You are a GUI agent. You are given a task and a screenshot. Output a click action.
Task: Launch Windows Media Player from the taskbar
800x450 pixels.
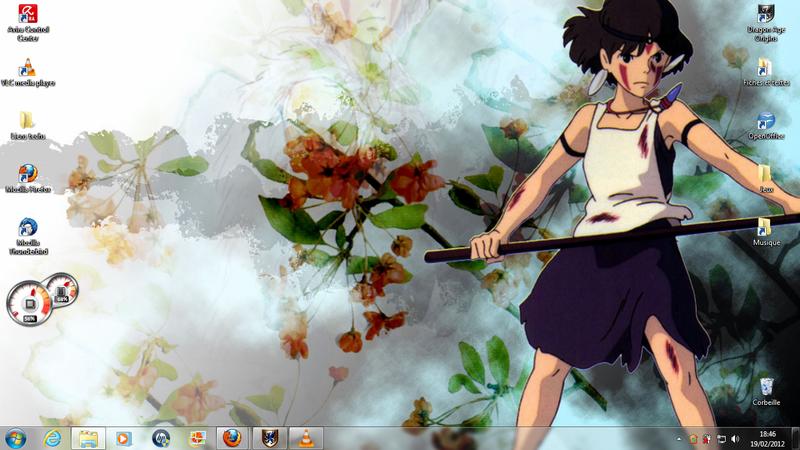click(x=123, y=438)
